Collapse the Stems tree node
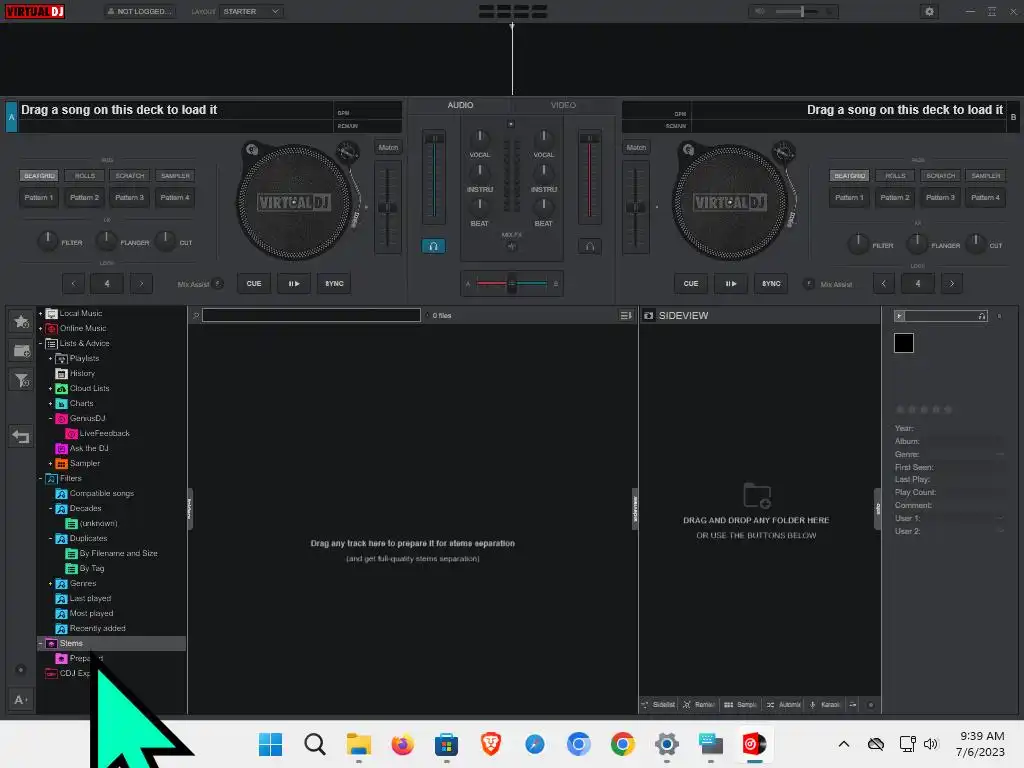Image resolution: width=1024 pixels, height=768 pixels. [40, 643]
